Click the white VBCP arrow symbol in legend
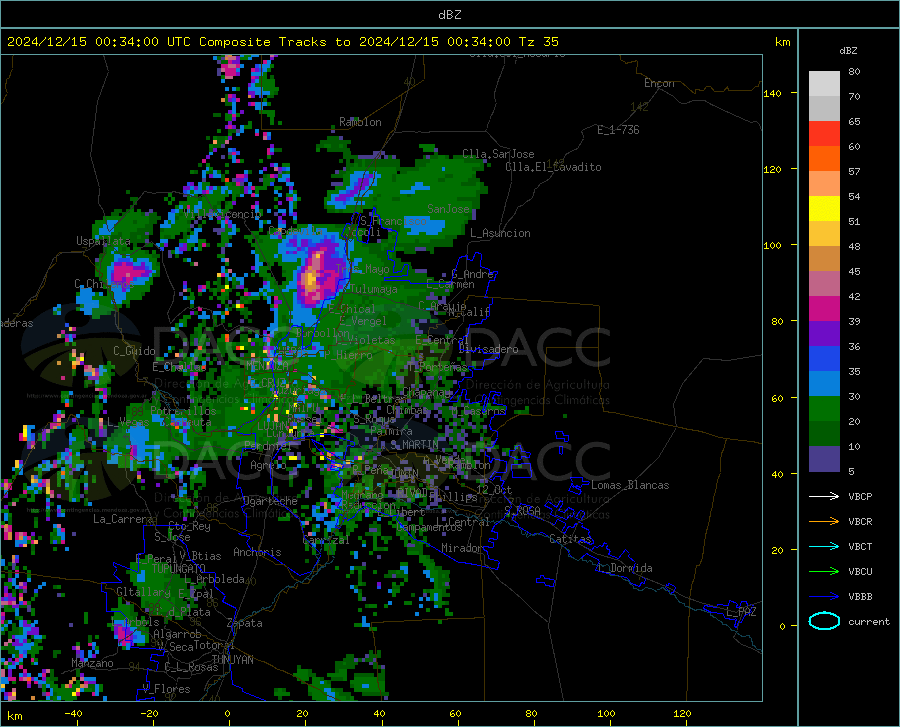Viewport: 900px width, 727px height. (x=824, y=496)
